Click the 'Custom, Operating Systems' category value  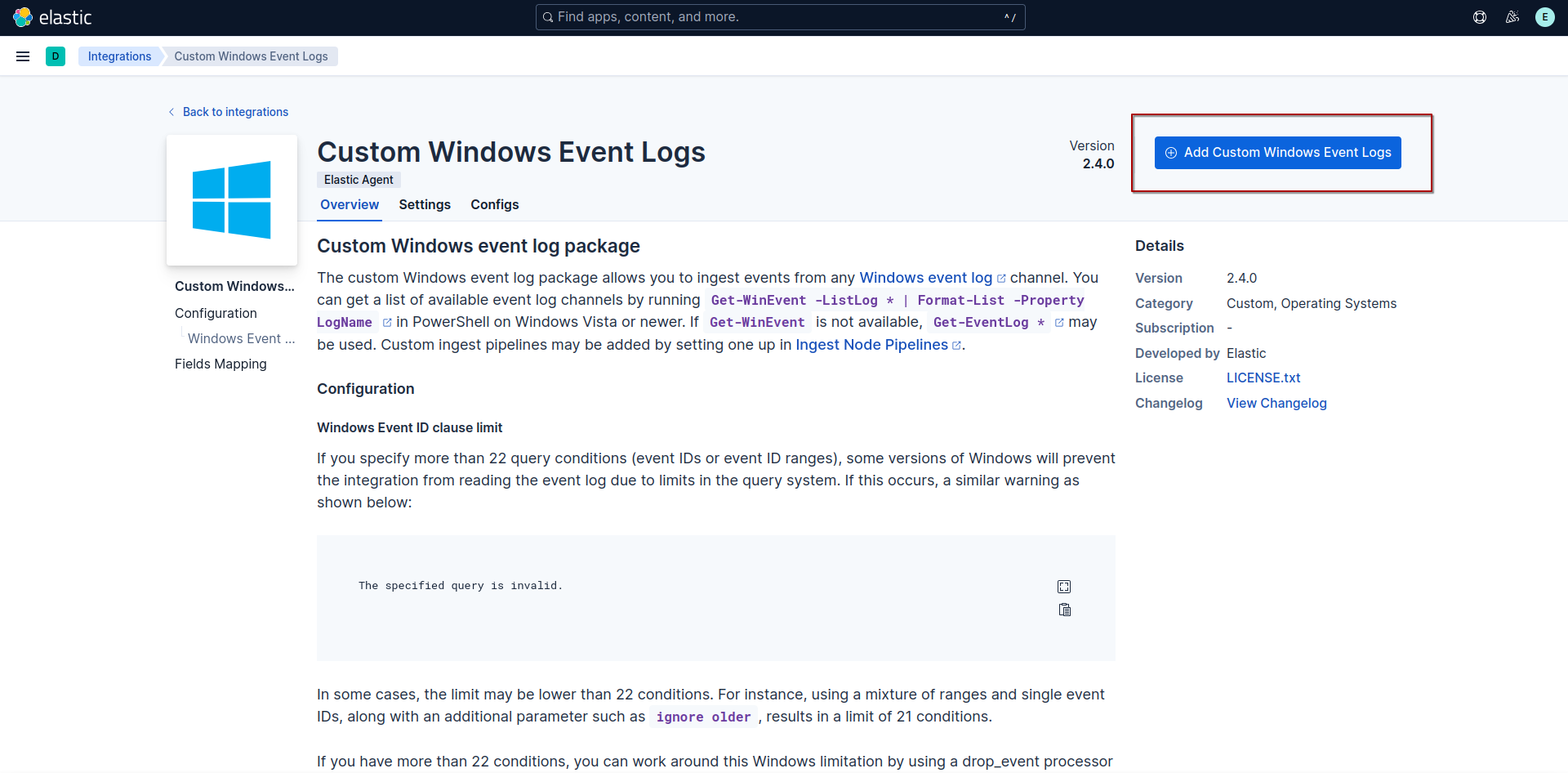(x=1312, y=304)
